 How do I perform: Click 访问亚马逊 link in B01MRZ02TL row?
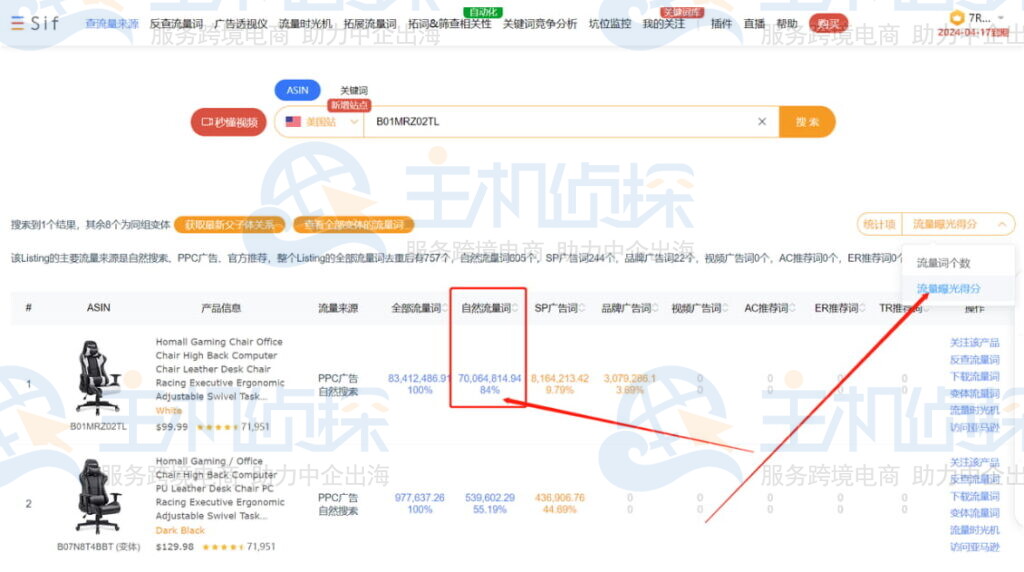[x=974, y=428]
